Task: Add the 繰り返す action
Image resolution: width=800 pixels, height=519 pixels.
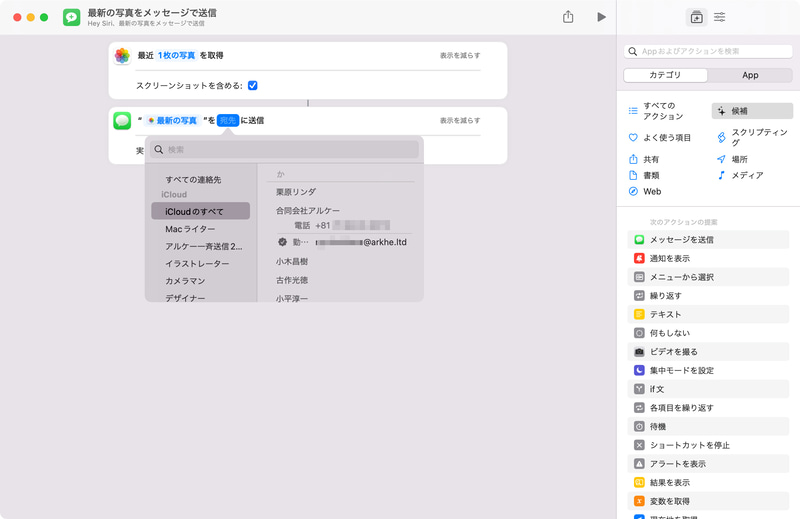Action: tap(708, 295)
